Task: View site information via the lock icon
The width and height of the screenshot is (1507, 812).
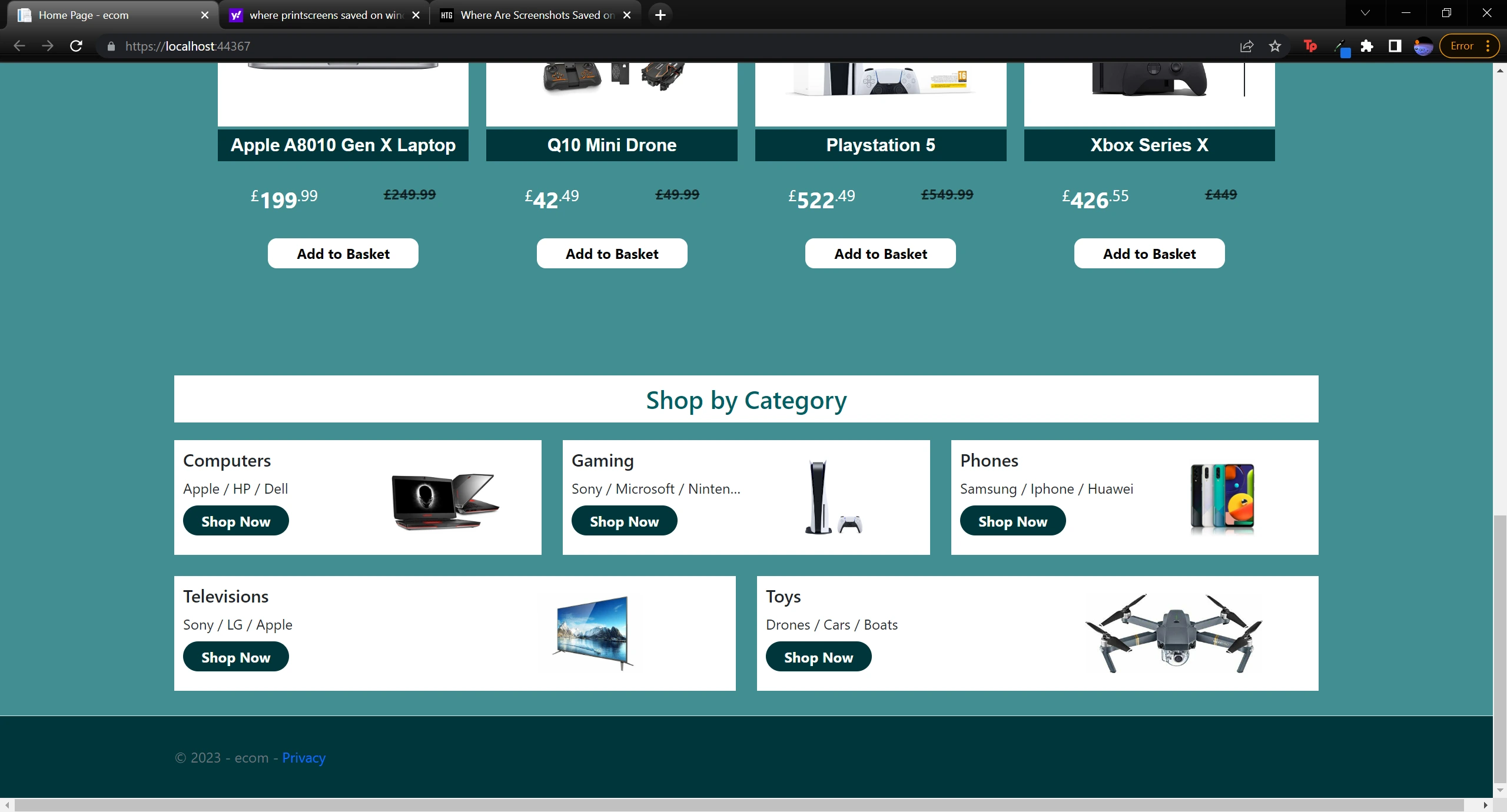Action: pos(111,46)
